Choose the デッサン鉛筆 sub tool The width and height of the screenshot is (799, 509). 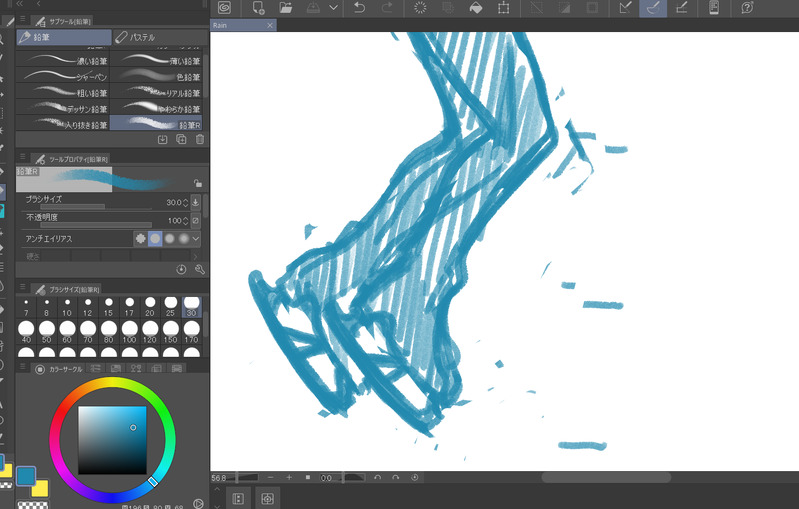[x=63, y=108]
